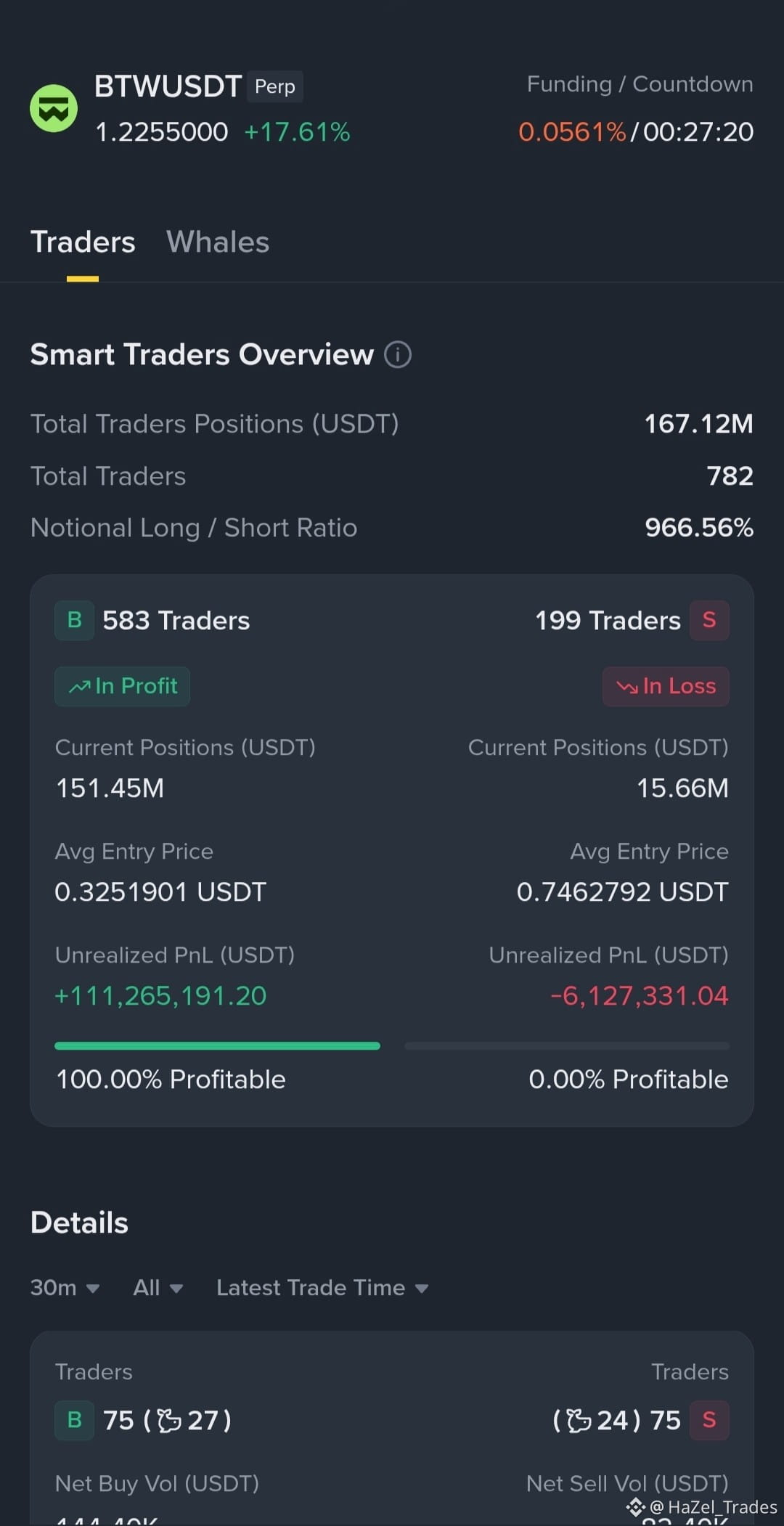Click the whale icon next to 24
The width and height of the screenshot is (784, 1526).
click(x=579, y=1420)
